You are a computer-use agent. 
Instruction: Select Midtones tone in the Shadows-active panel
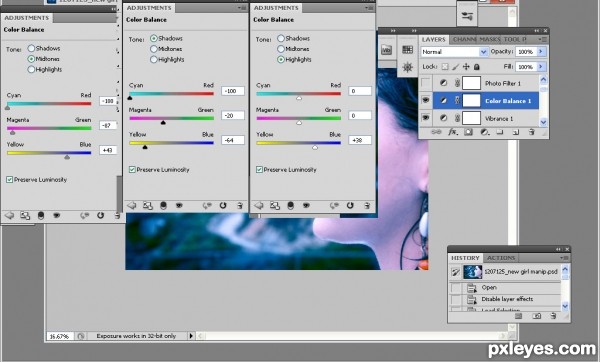[154, 49]
